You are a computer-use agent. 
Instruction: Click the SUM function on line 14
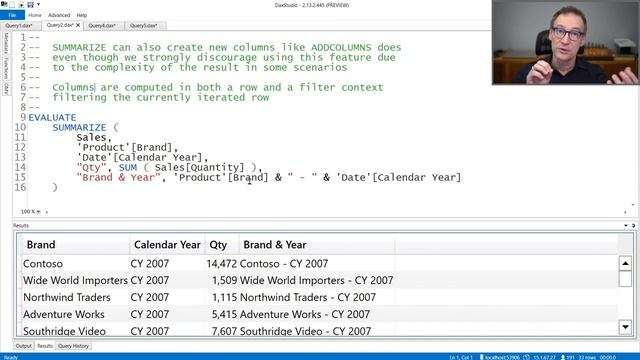[x=128, y=167]
